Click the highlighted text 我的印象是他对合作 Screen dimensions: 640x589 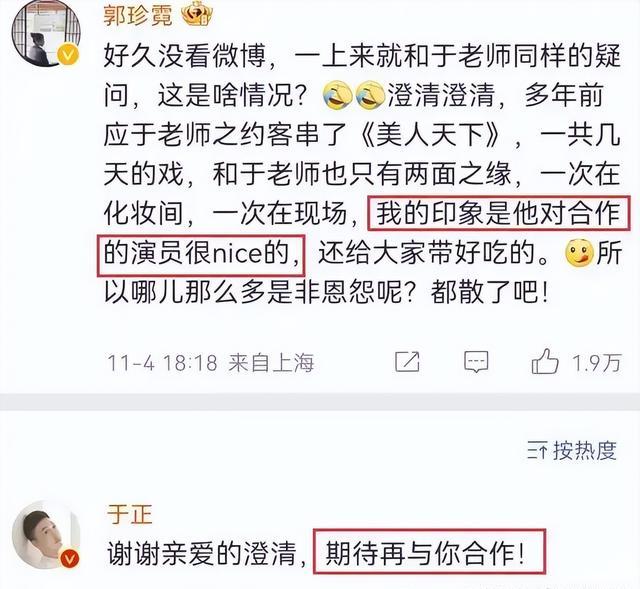[498, 214]
